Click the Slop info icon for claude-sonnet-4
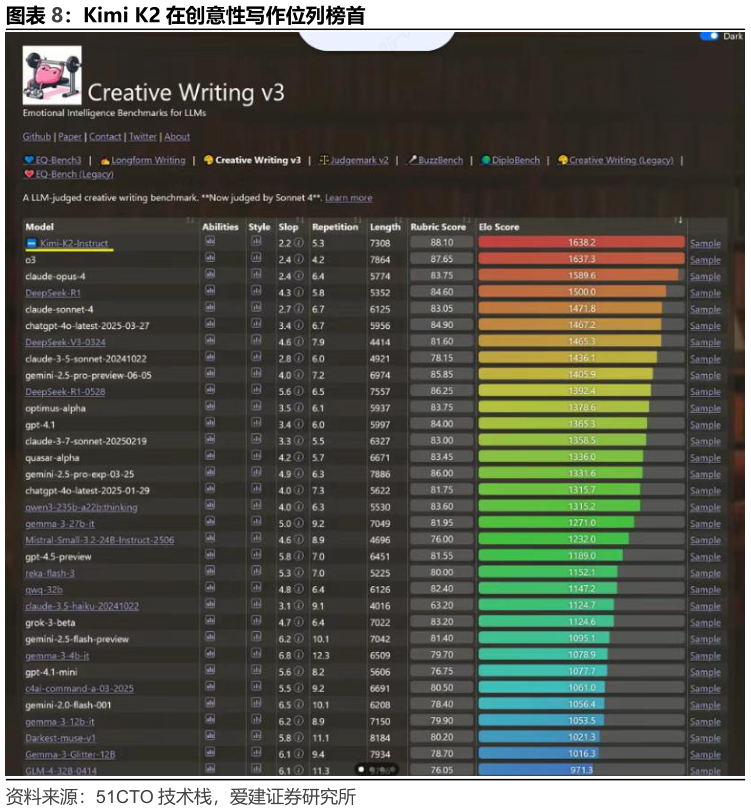 pyautogui.click(x=298, y=309)
